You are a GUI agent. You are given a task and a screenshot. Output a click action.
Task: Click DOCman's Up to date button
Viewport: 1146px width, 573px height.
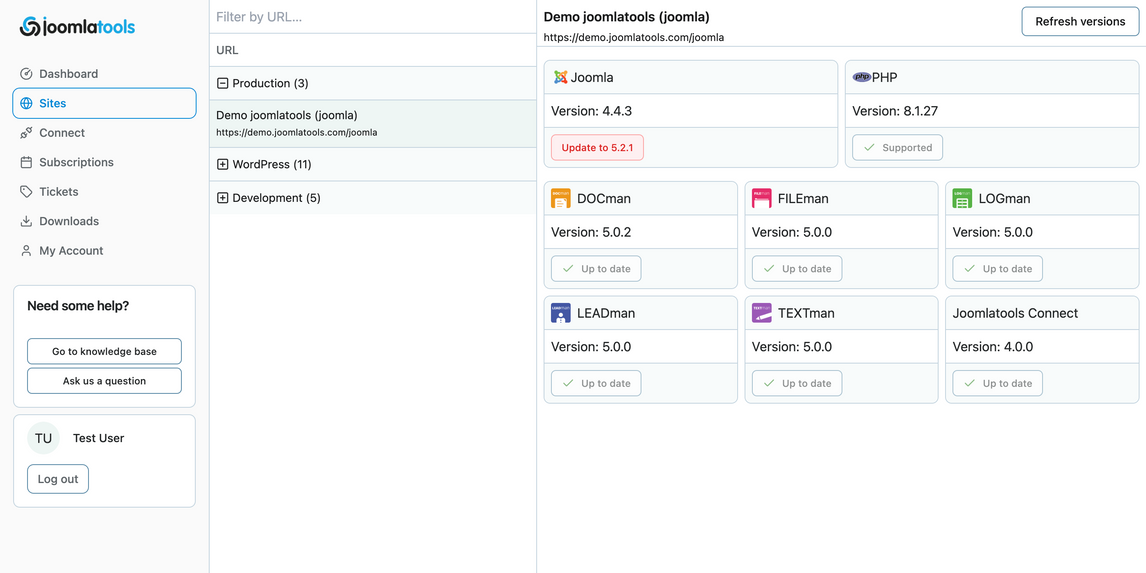click(x=596, y=269)
